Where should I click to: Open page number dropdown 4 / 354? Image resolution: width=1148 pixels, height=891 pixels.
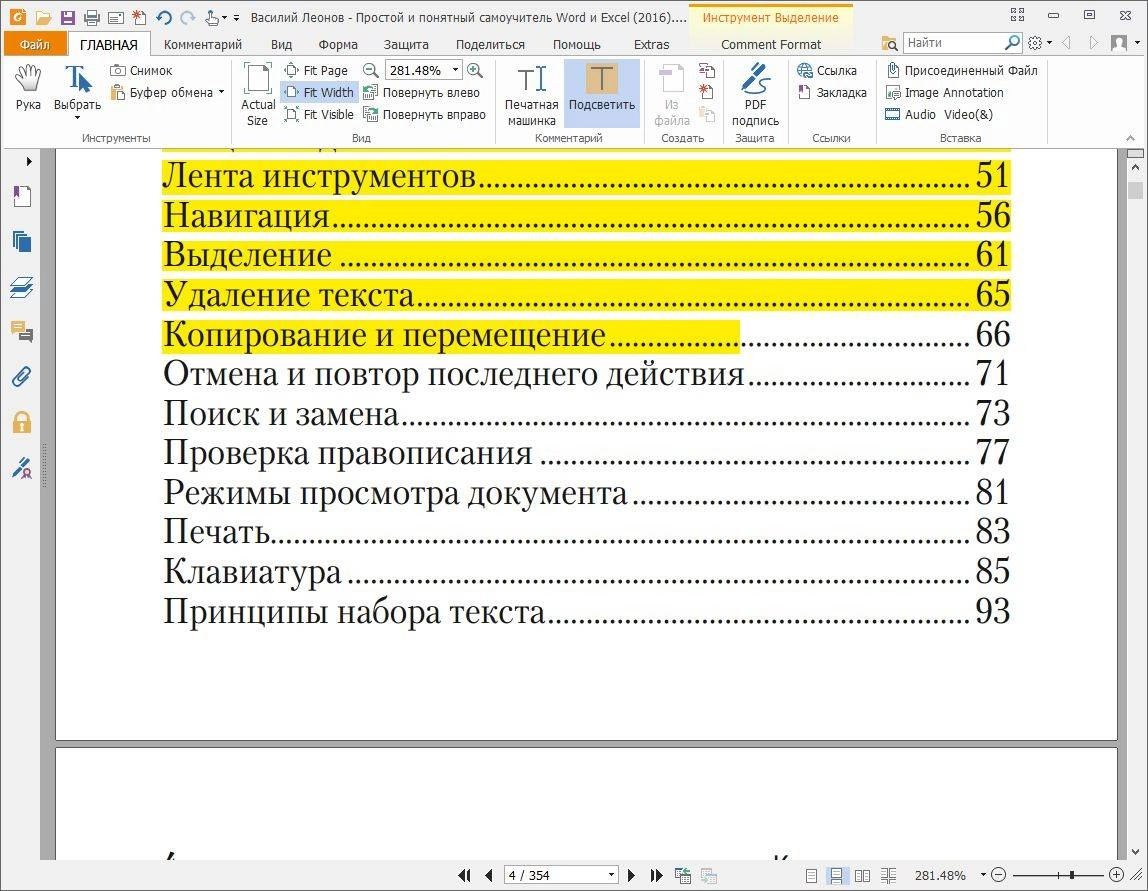click(611, 875)
